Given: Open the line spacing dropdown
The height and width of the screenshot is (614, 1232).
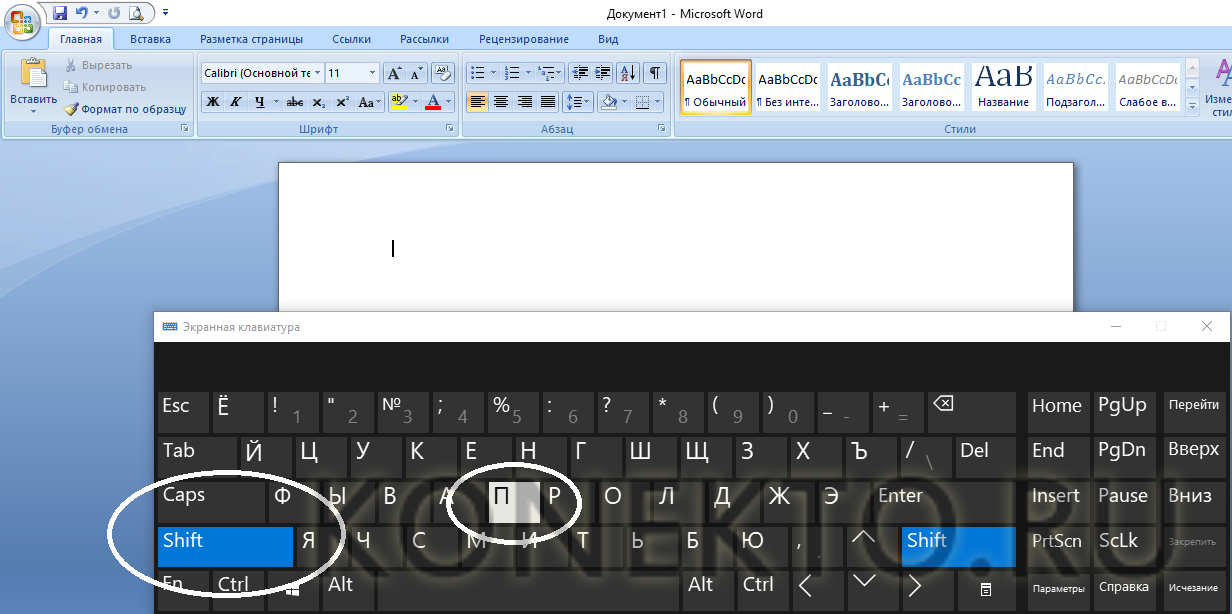Looking at the screenshot, I should click(578, 102).
